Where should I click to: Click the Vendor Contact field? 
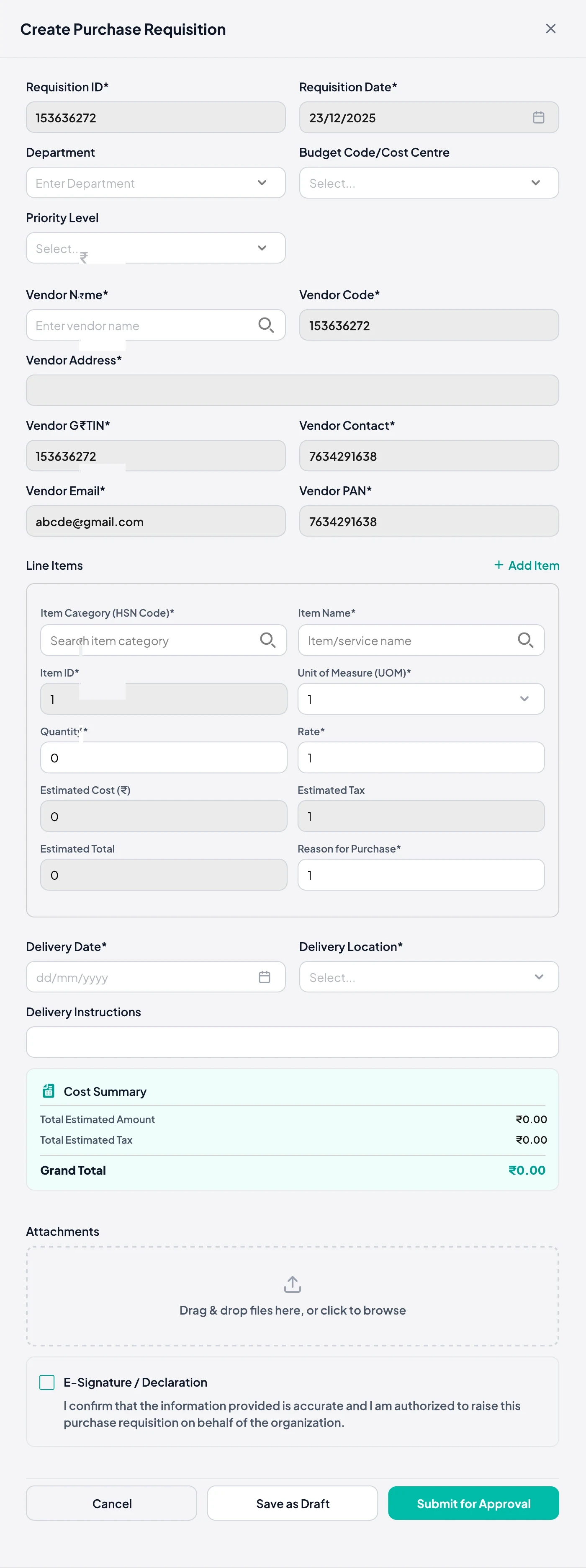click(x=429, y=456)
